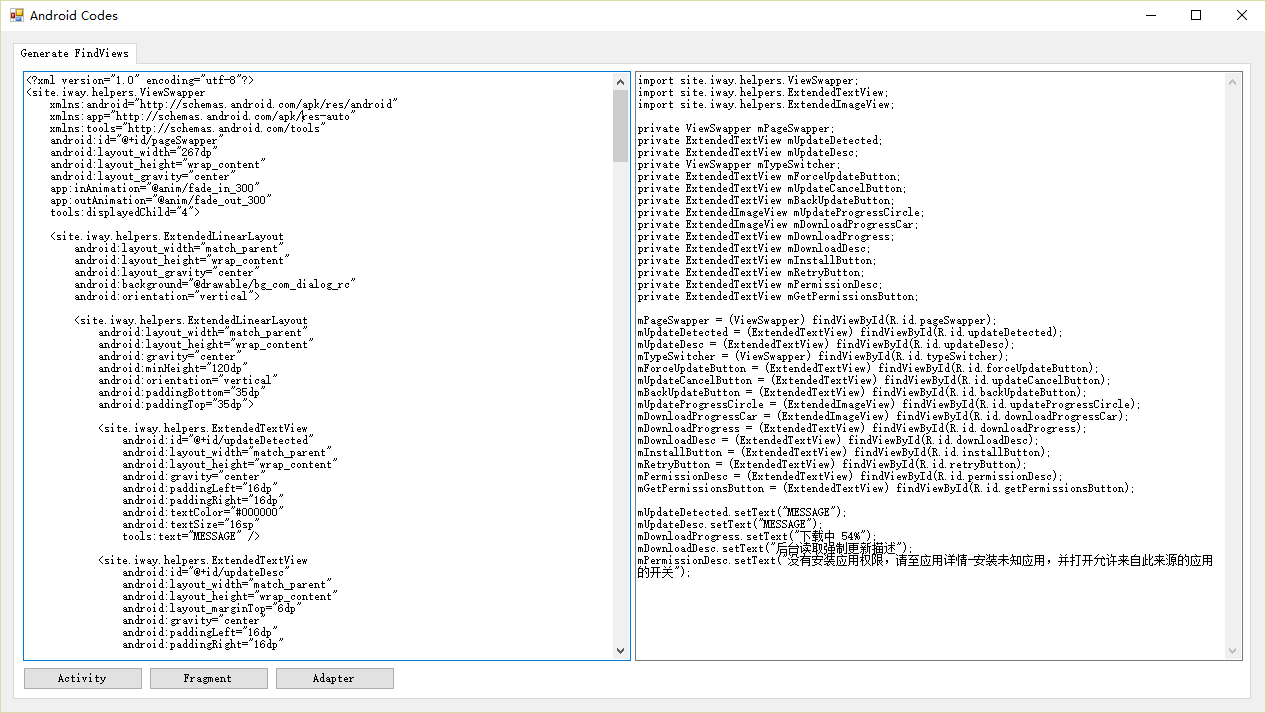Generate code with the Adapter button
The height and width of the screenshot is (713, 1266).
click(x=335, y=678)
